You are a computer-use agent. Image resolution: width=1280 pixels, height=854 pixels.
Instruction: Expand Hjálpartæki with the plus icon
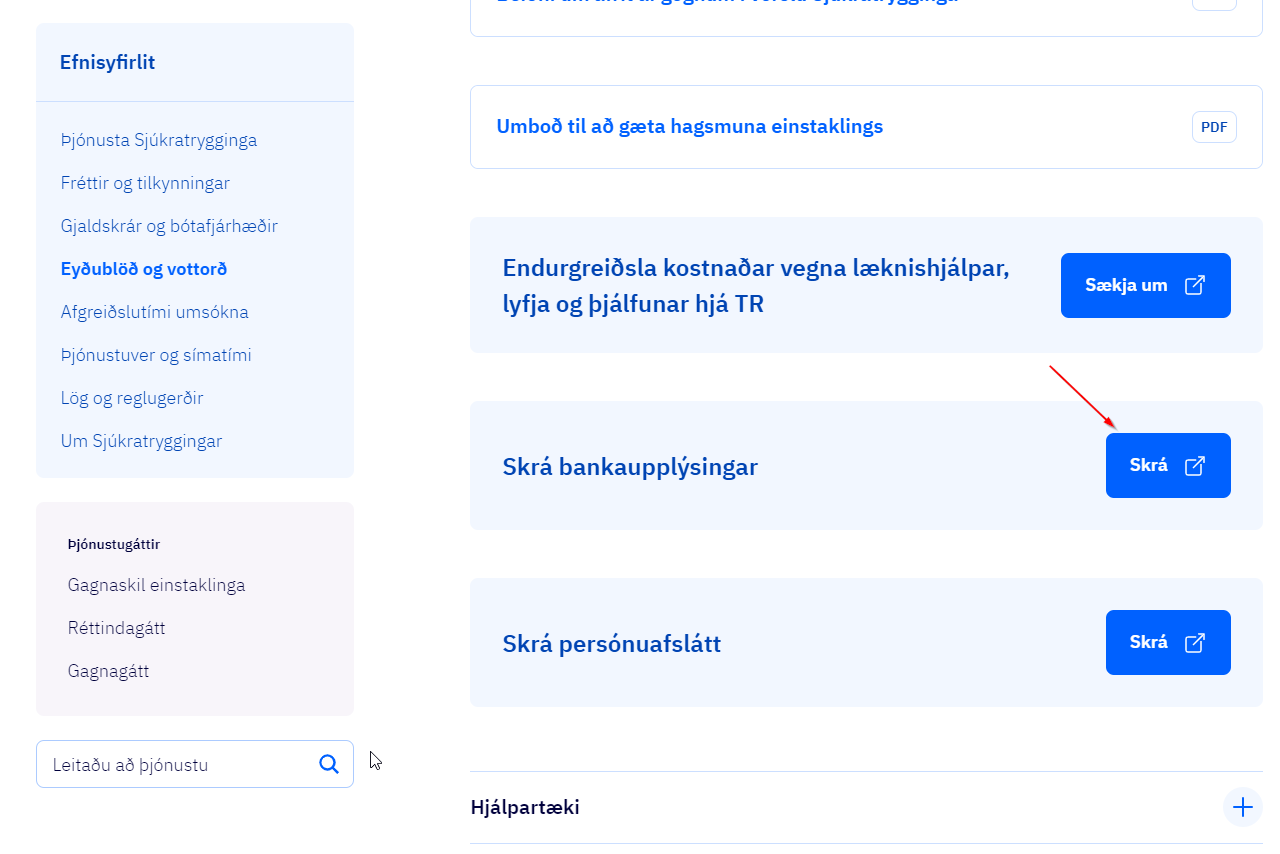pos(1242,807)
